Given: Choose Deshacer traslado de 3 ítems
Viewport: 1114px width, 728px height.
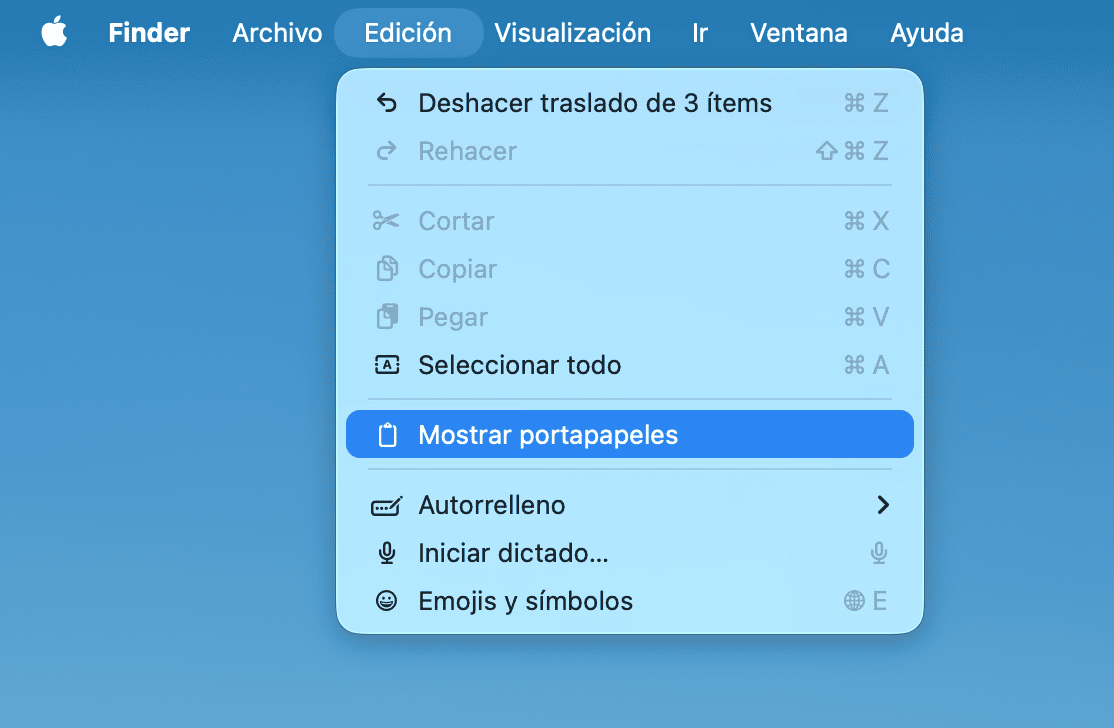Looking at the screenshot, I should tap(595, 103).
